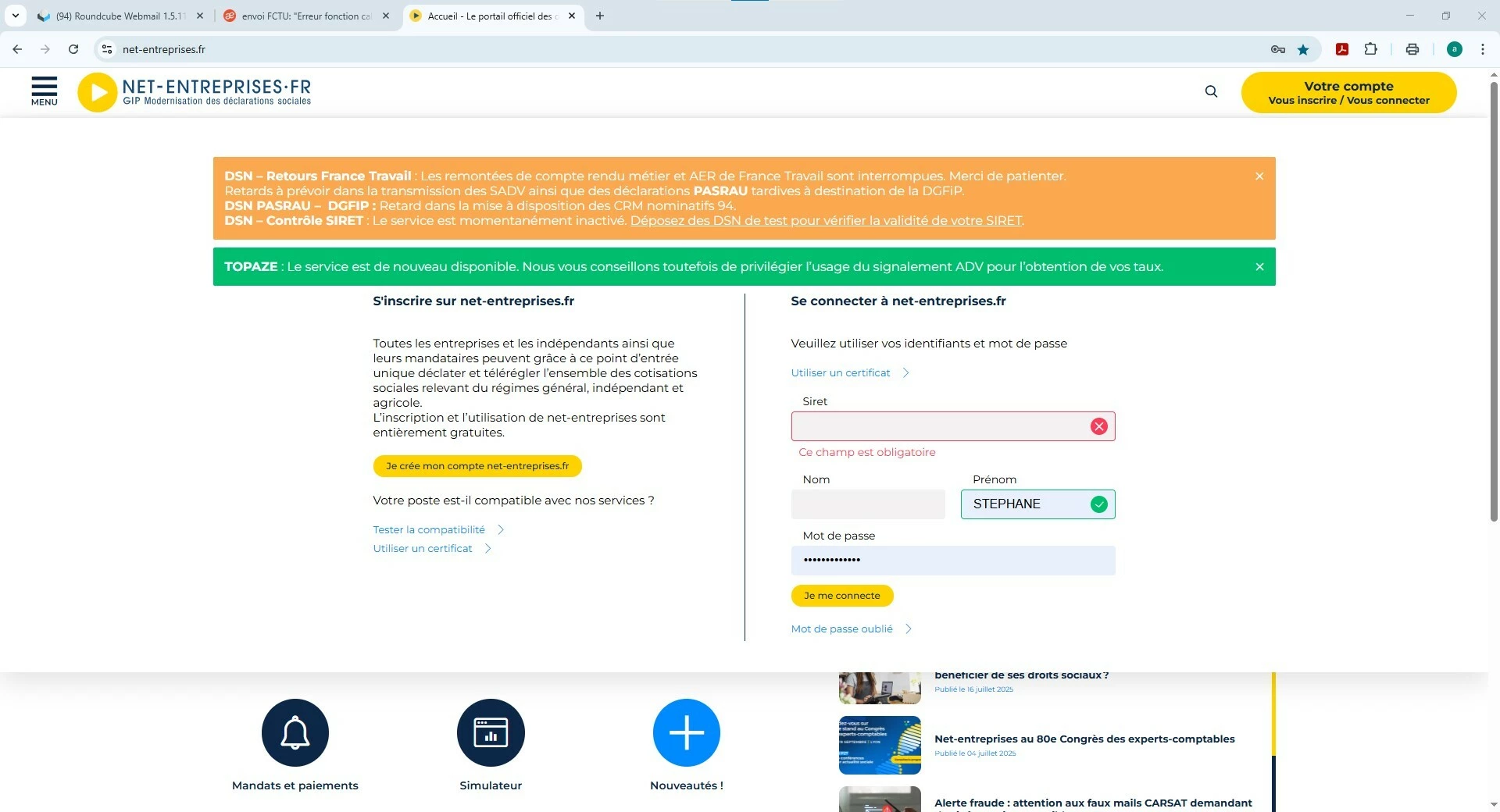Image resolution: width=1500 pixels, height=812 pixels.
Task: Open the Déposez des DSN de test link
Action: coord(826,221)
